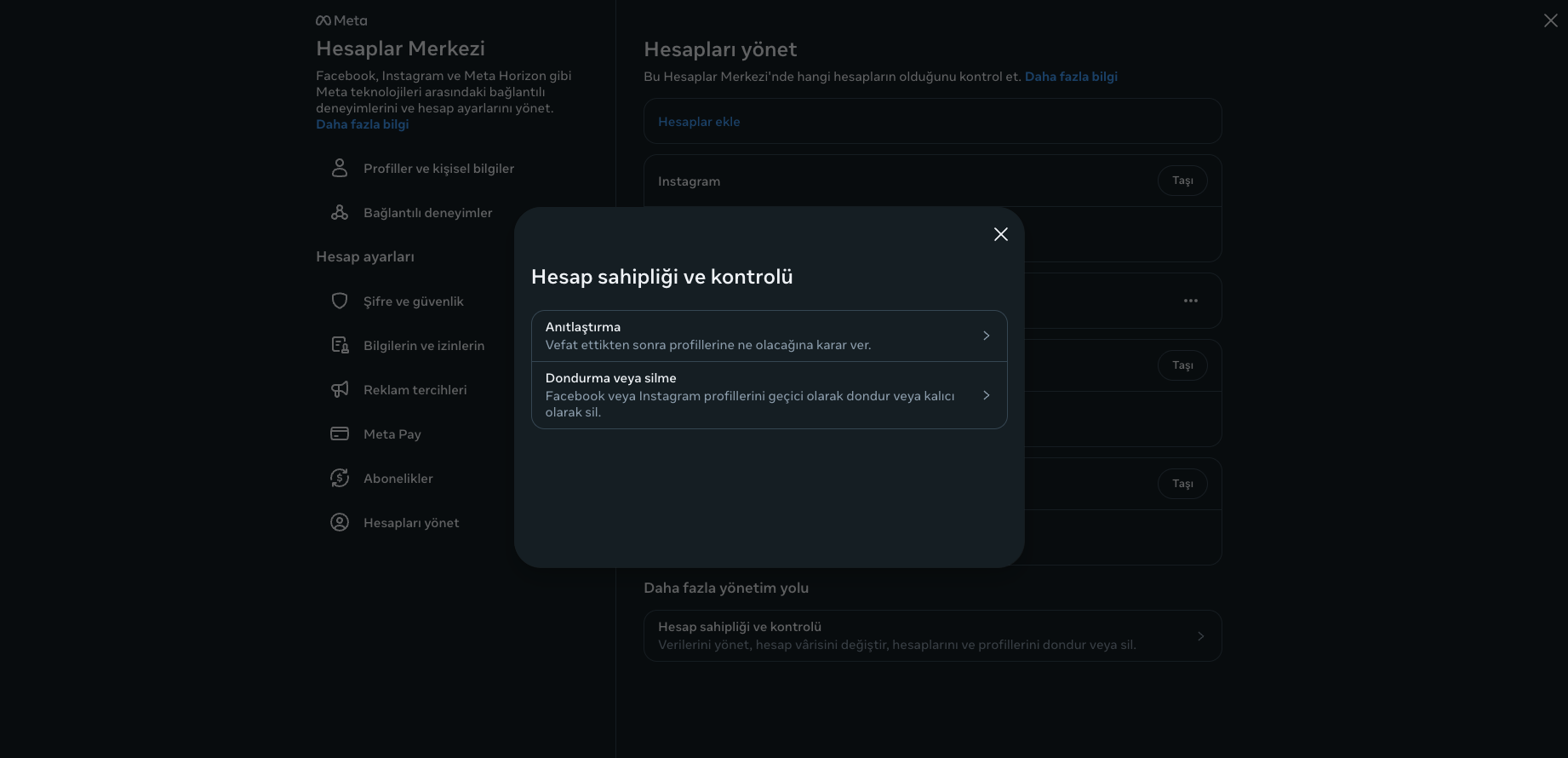Open Daha fazla bilgi link under Hesapları yönet

coord(1071,77)
